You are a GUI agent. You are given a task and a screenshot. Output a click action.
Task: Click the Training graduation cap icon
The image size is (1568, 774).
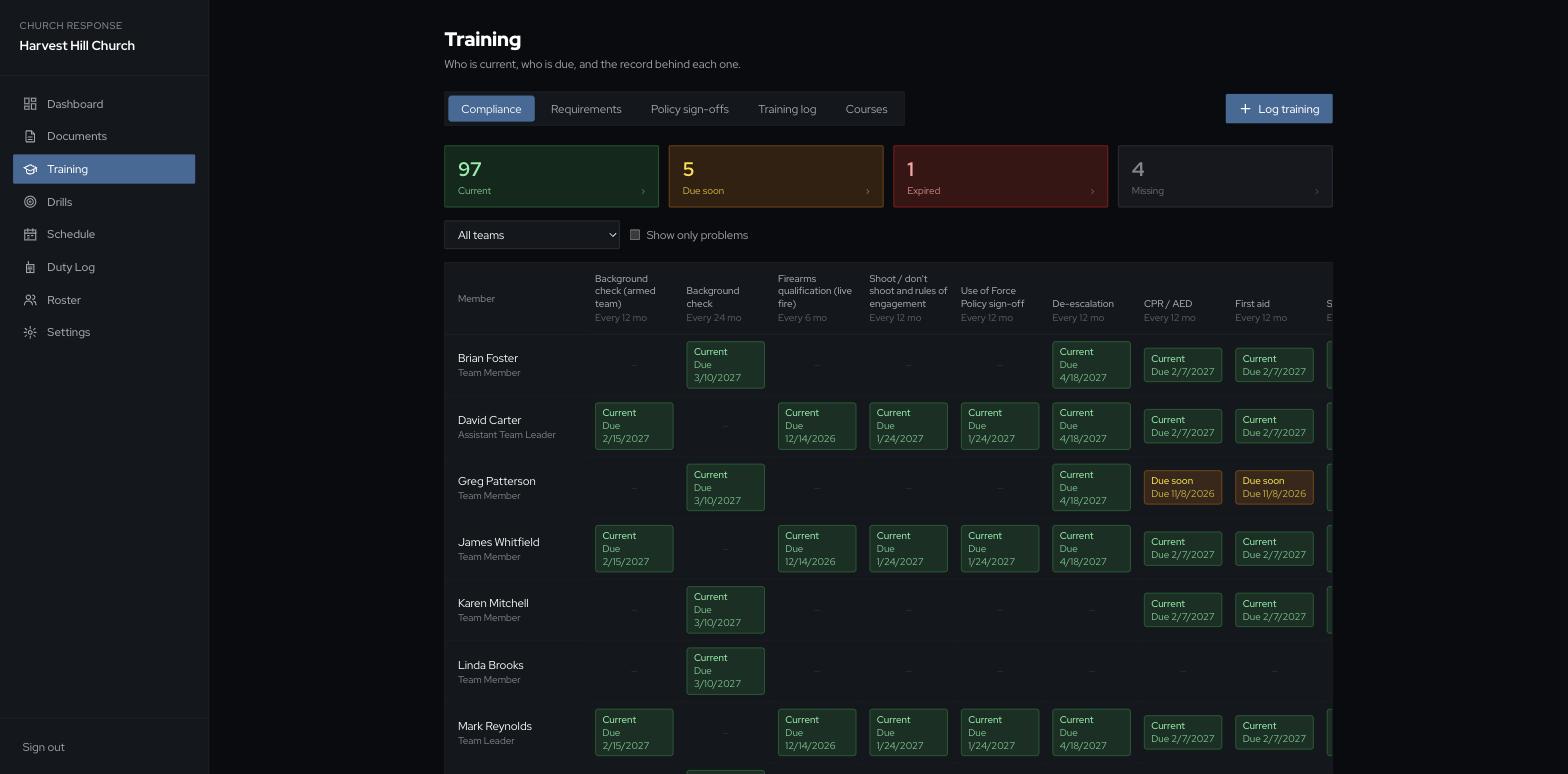click(30, 169)
